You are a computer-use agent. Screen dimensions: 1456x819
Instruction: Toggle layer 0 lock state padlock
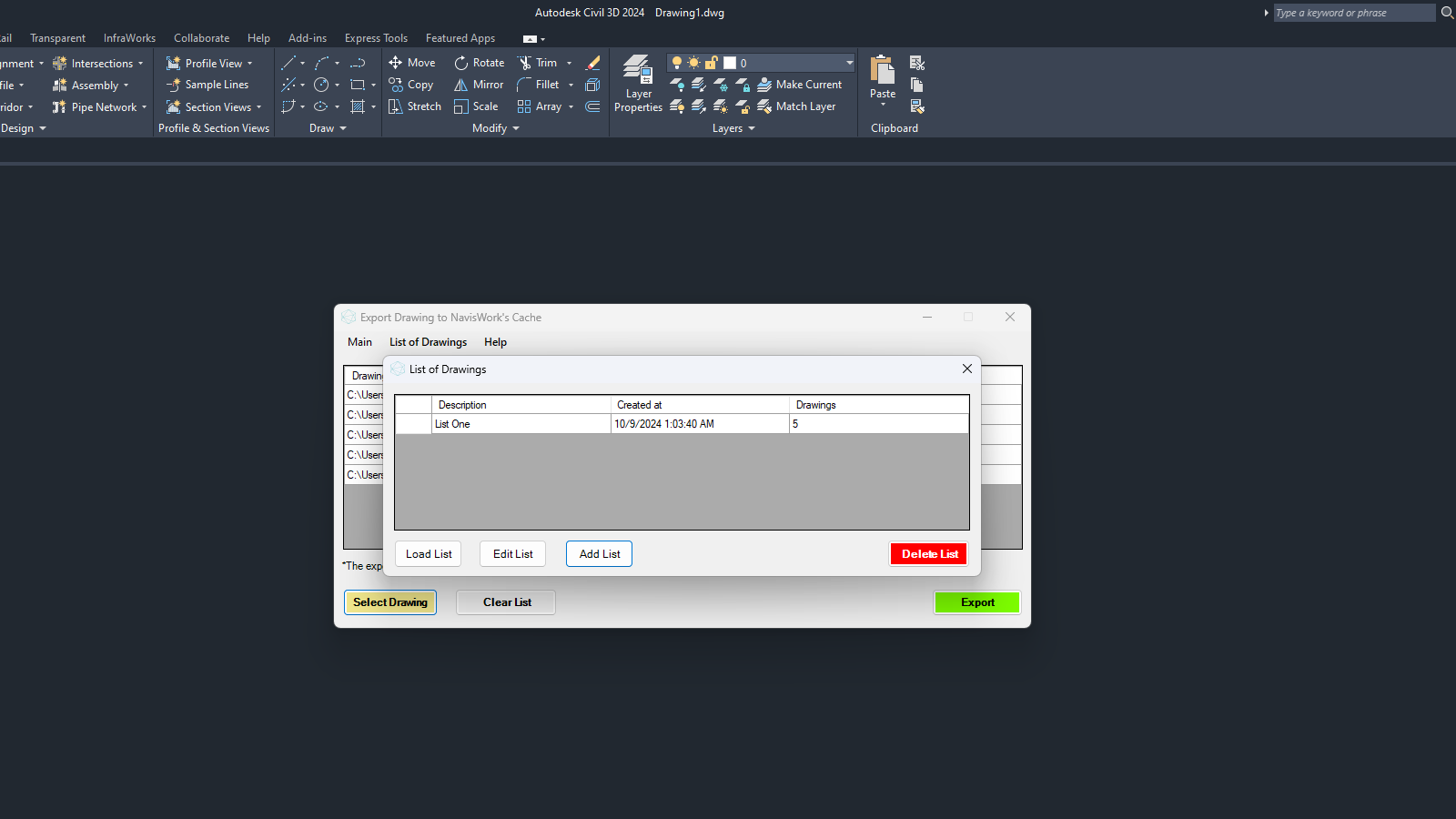712,63
